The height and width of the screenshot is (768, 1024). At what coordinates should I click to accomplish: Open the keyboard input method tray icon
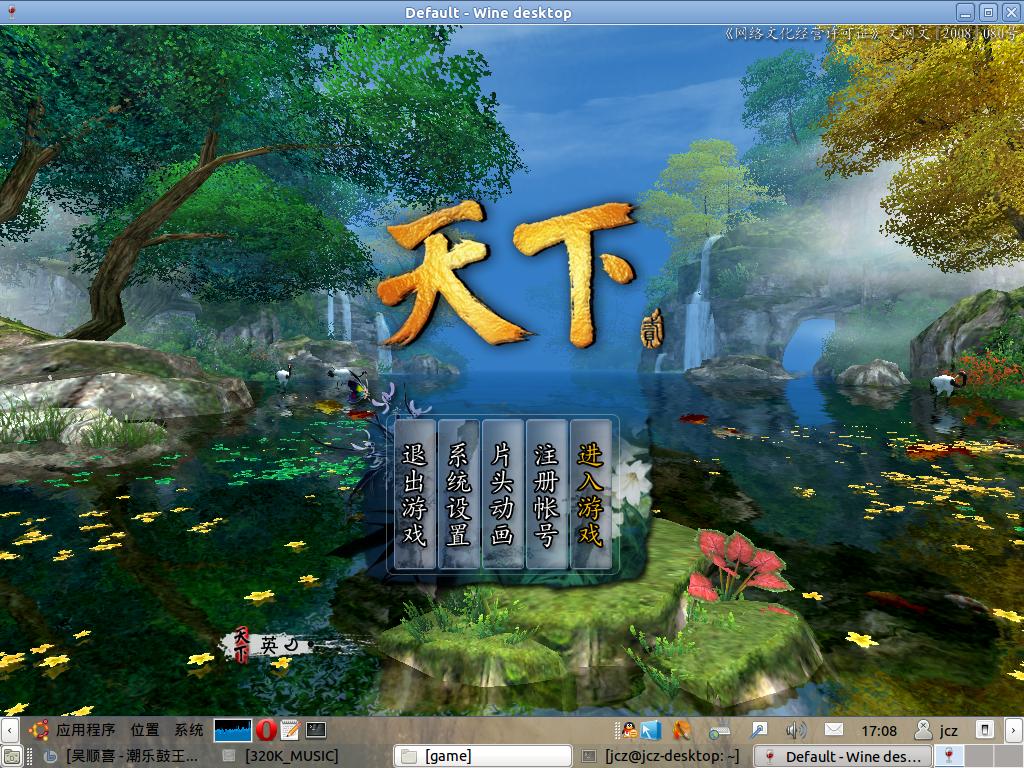[x=718, y=731]
